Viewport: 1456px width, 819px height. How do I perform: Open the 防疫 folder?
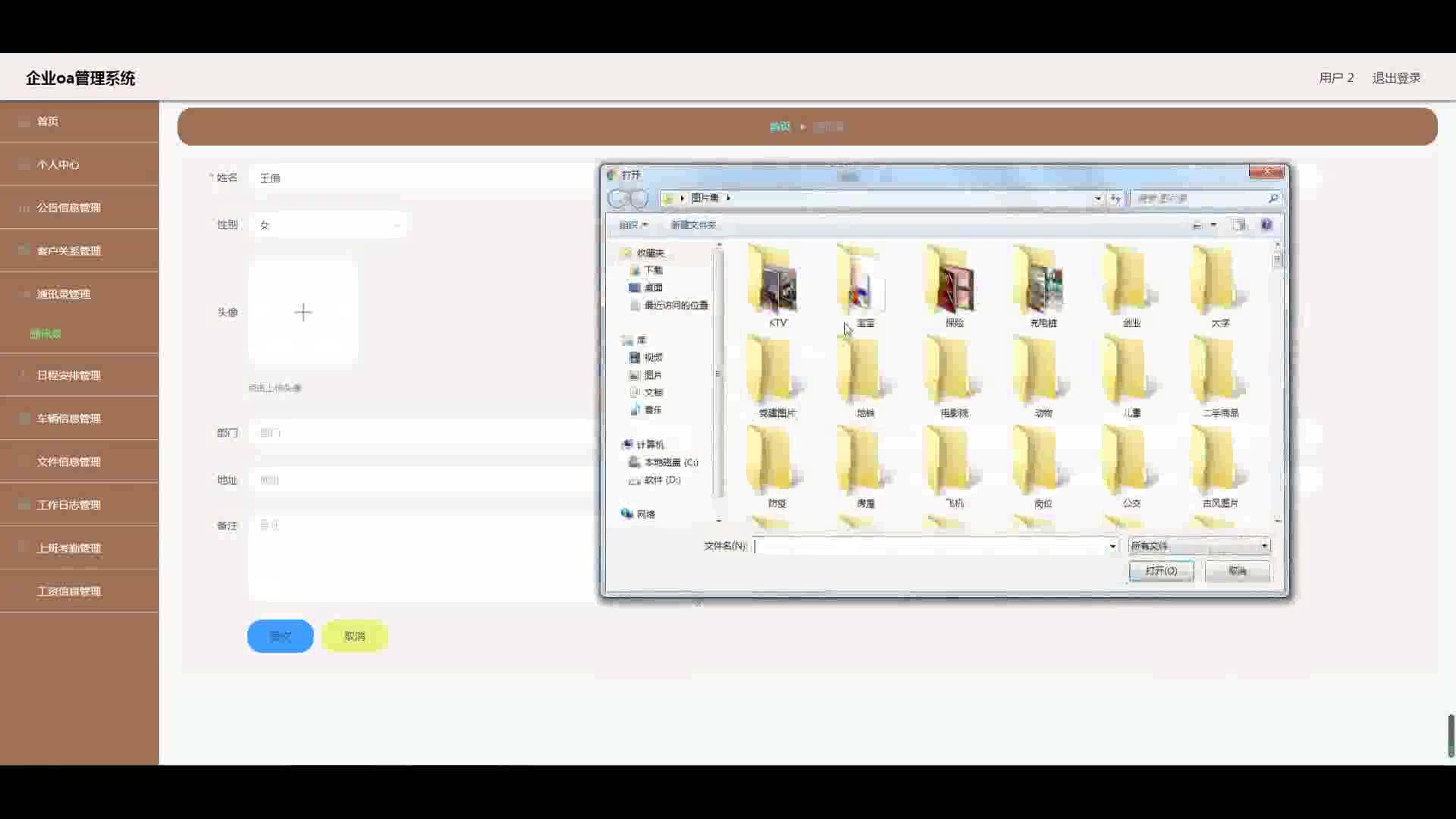(777, 467)
